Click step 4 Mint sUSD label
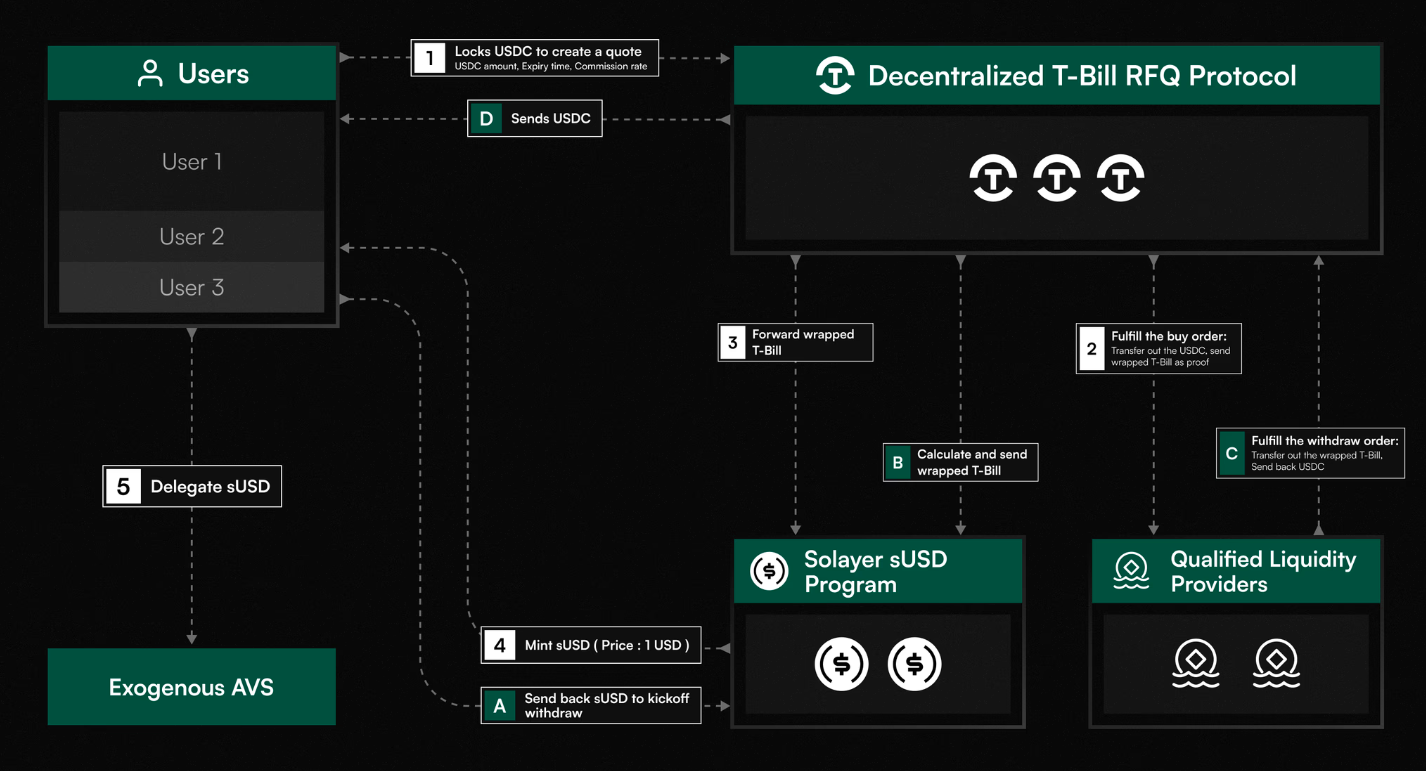Image resolution: width=1426 pixels, height=771 pixels. coord(590,645)
